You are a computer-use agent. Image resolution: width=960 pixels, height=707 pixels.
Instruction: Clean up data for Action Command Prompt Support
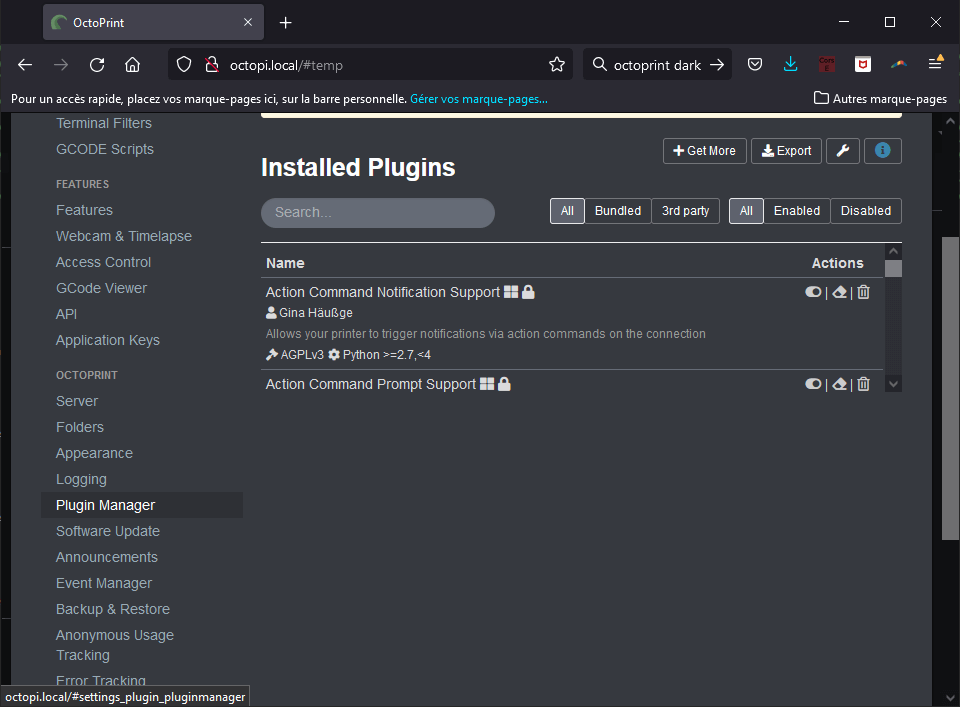[x=839, y=384]
